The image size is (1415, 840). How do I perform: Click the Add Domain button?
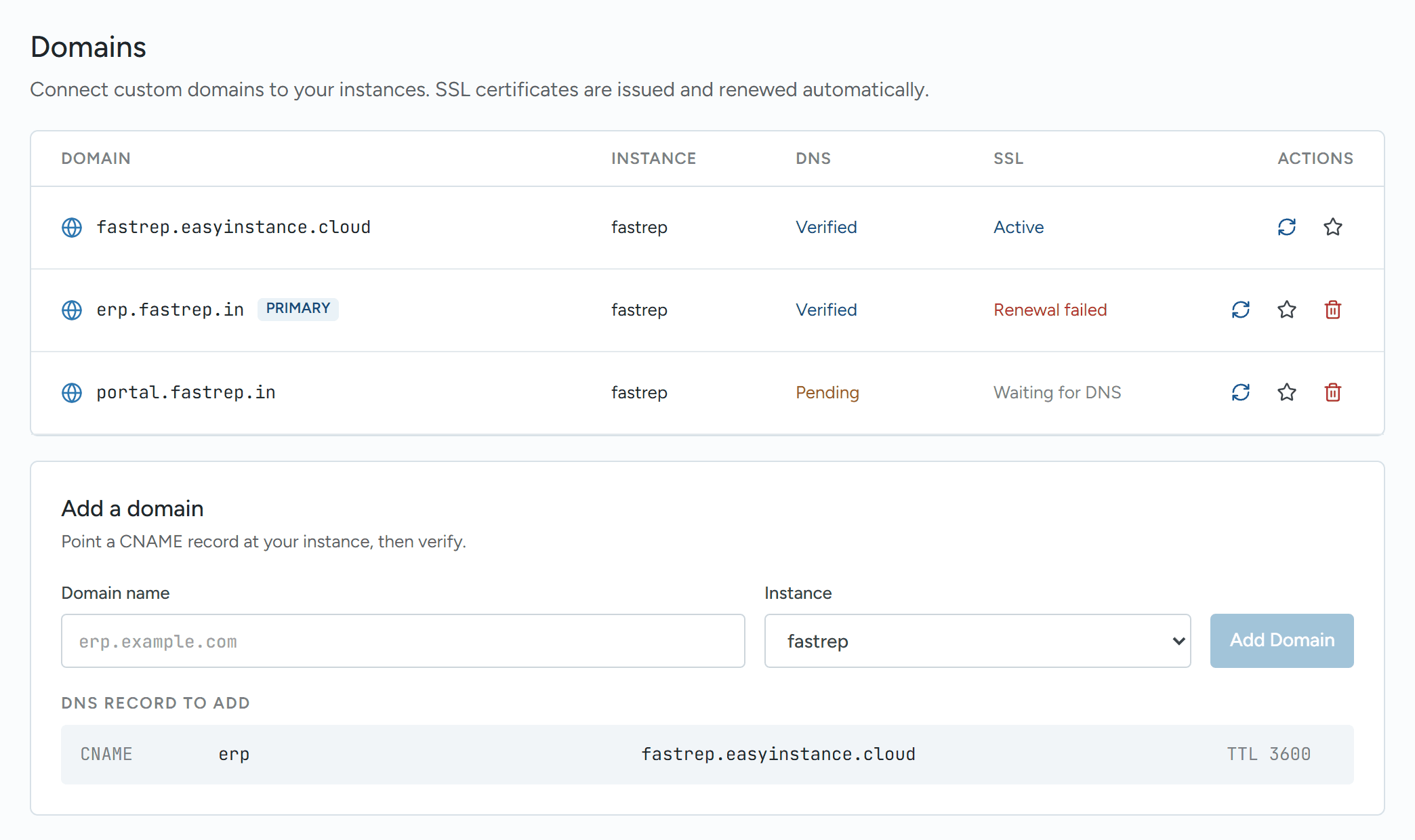(1281, 641)
